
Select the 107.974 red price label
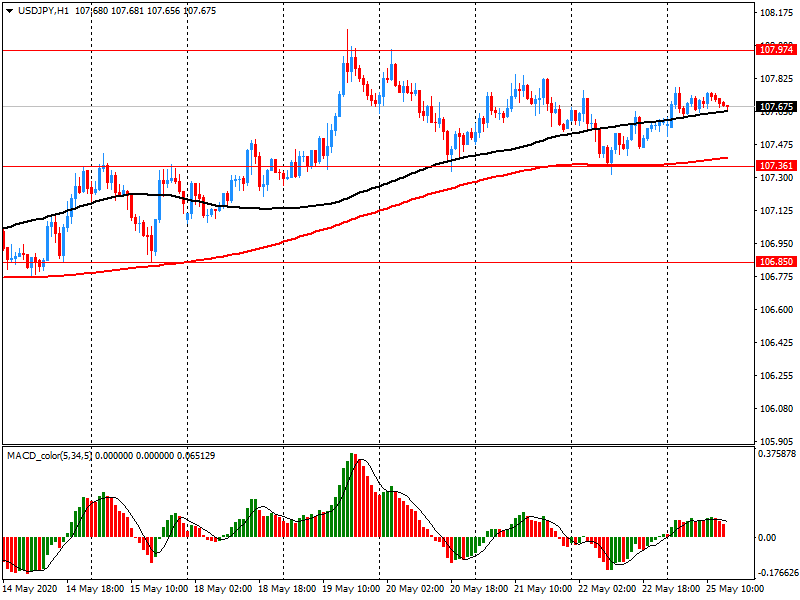pyautogui.click(x=777, y=48)
